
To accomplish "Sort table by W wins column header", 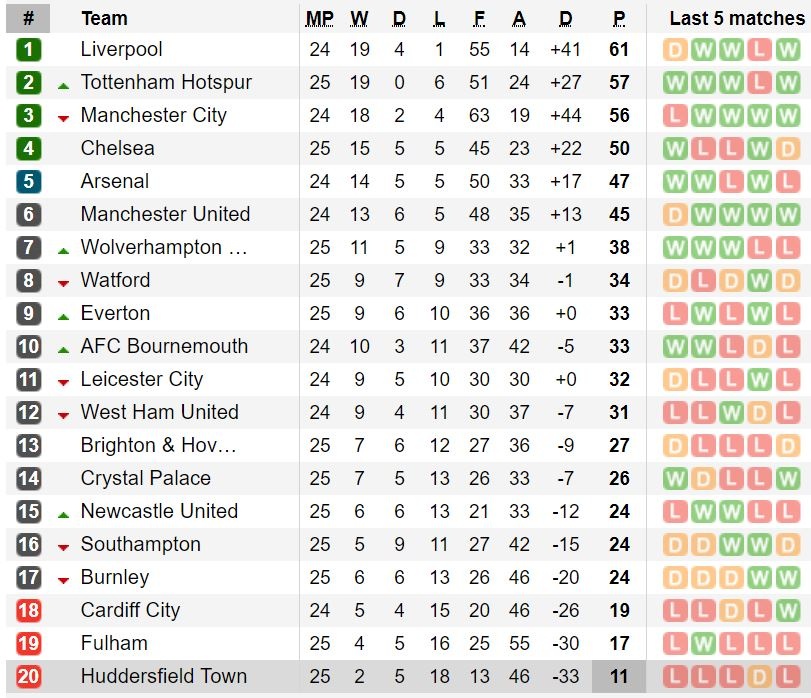I will [x=360, y=18].
